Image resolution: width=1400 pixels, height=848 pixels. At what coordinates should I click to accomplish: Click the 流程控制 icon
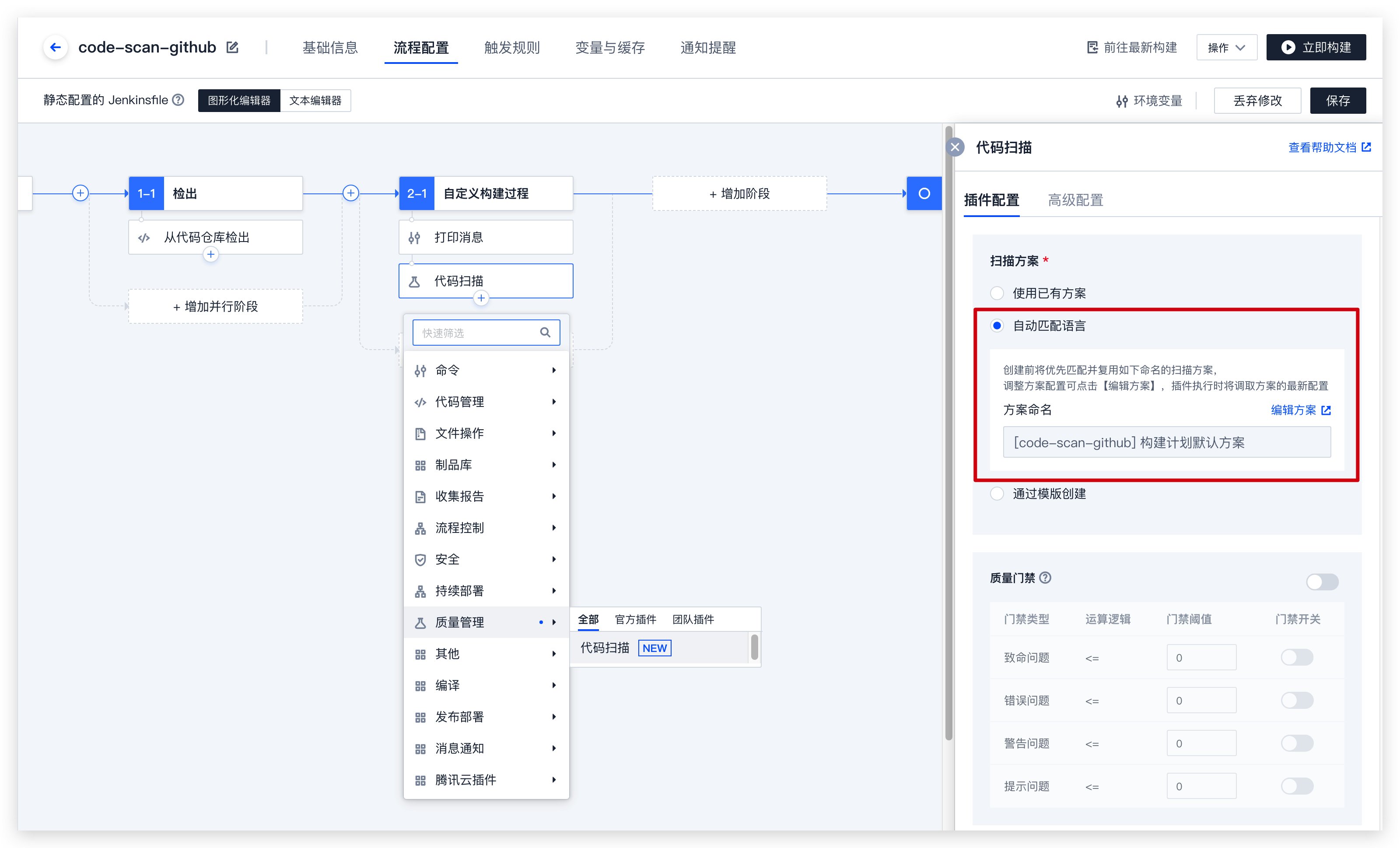tap(420, 528)
